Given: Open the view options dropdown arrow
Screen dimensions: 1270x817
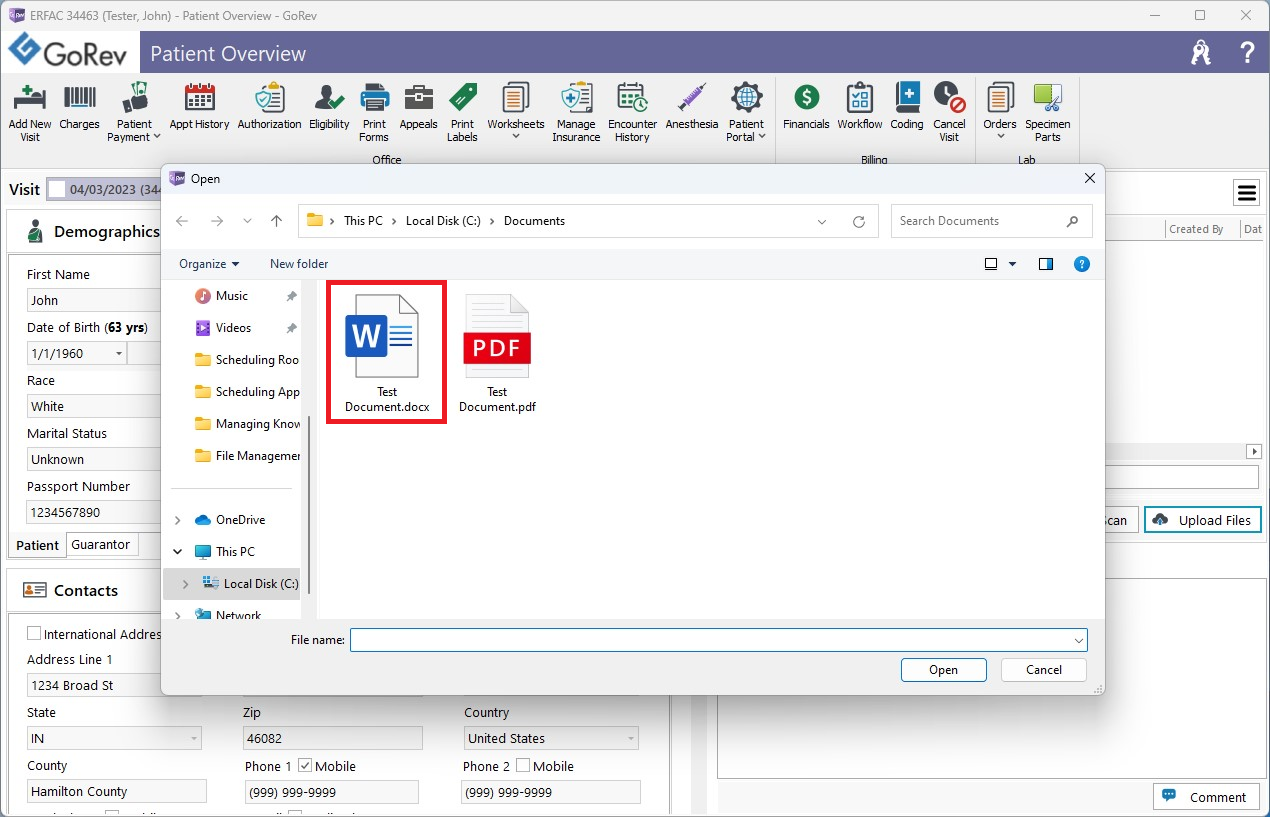Looking at the screenshot, I should 1012,264.
